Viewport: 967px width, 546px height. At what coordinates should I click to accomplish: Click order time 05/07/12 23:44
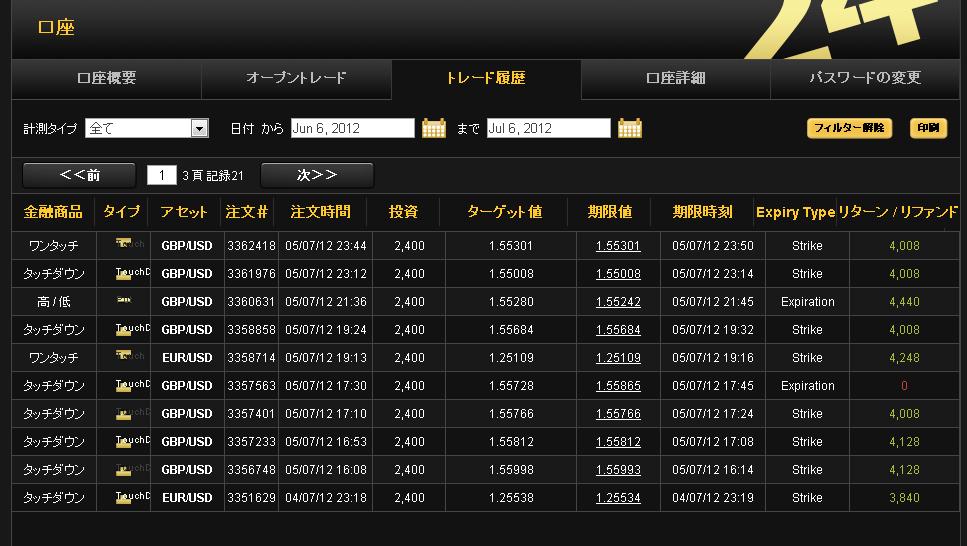pos(326,246)
